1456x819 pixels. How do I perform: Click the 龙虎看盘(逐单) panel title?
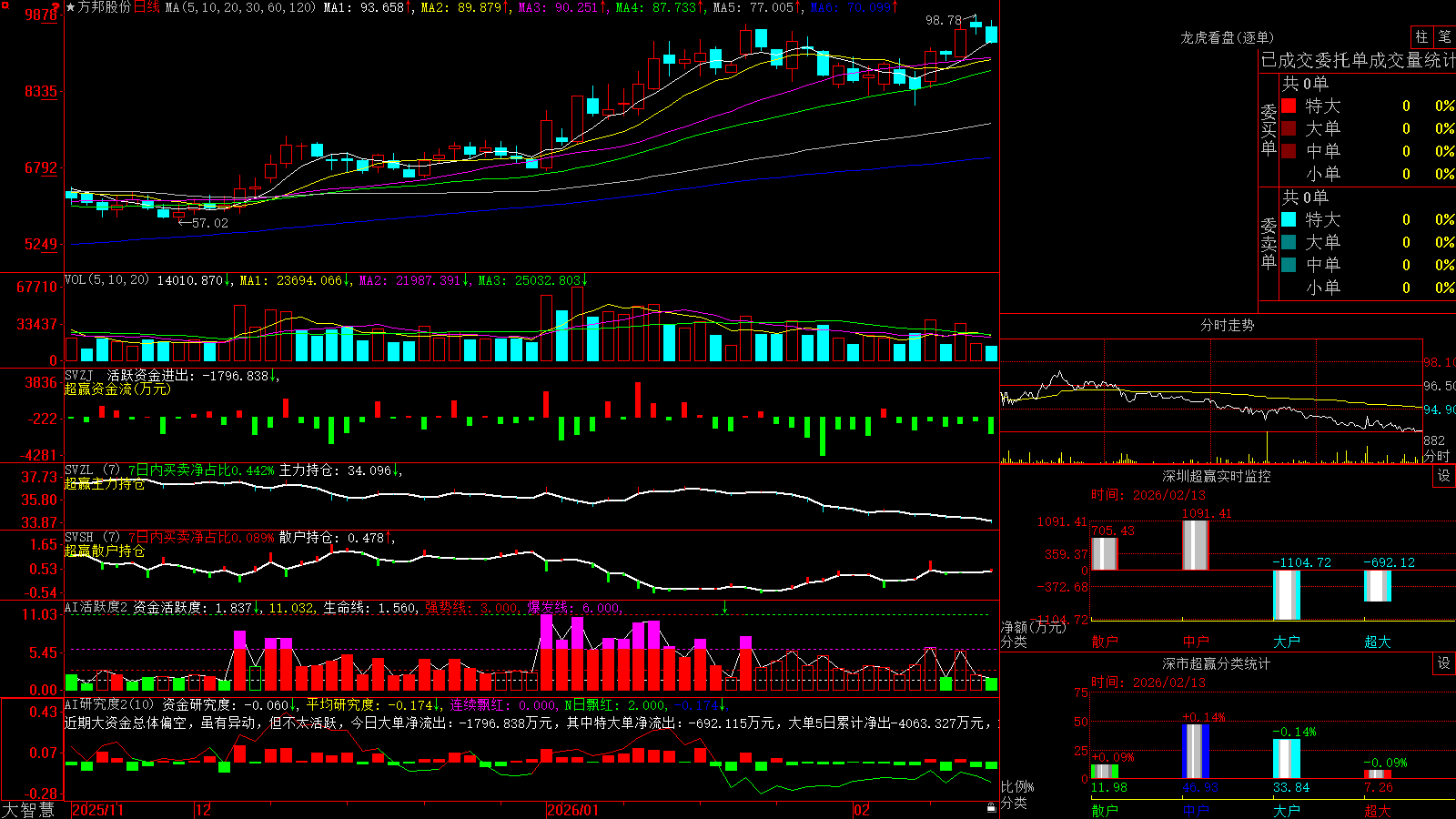point(1227,37)
